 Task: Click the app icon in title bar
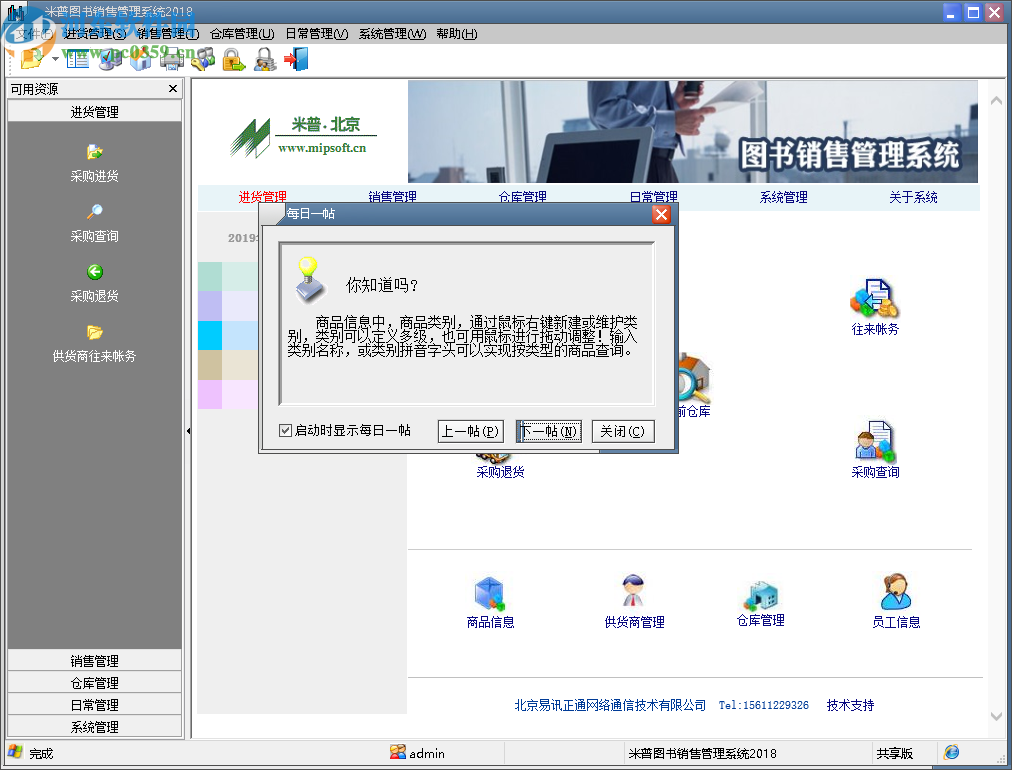coord(15,12)
